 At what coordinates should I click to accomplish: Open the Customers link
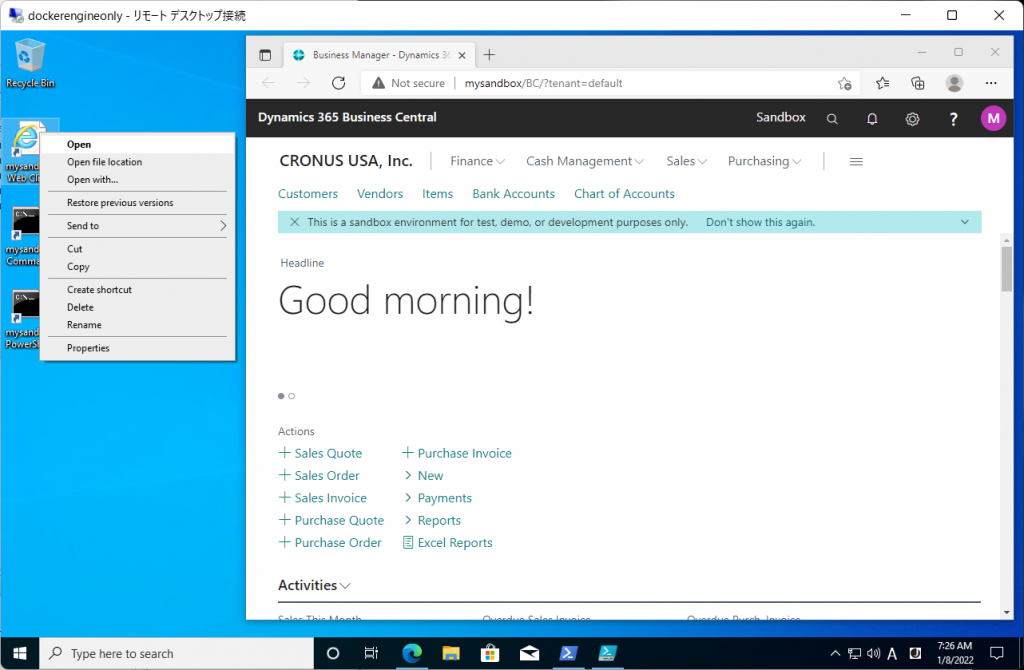pyautogui.click(x=308, y=194)
